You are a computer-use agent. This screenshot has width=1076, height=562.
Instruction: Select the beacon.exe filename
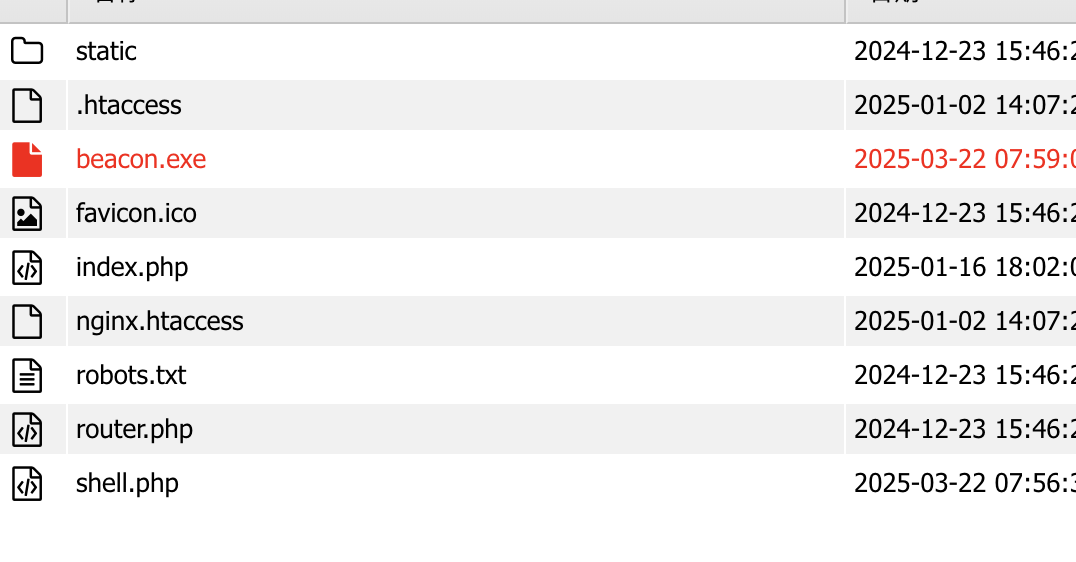(x=141, y=159)
